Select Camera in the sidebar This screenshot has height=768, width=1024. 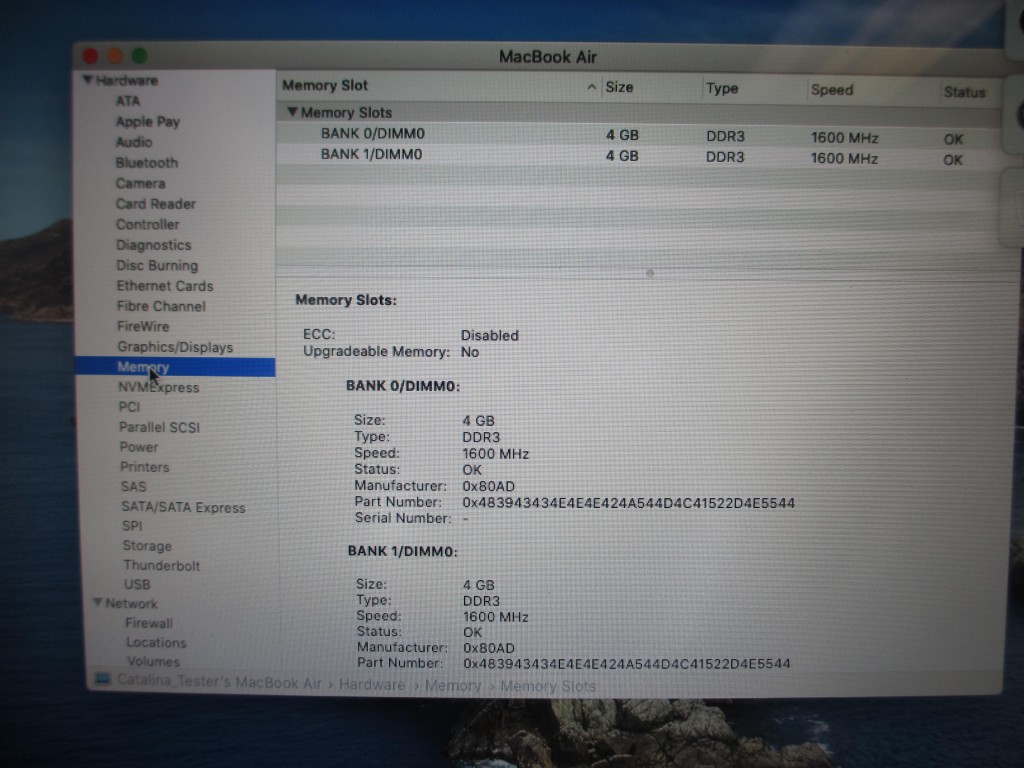pyautogui.click(x=140, y=184)
